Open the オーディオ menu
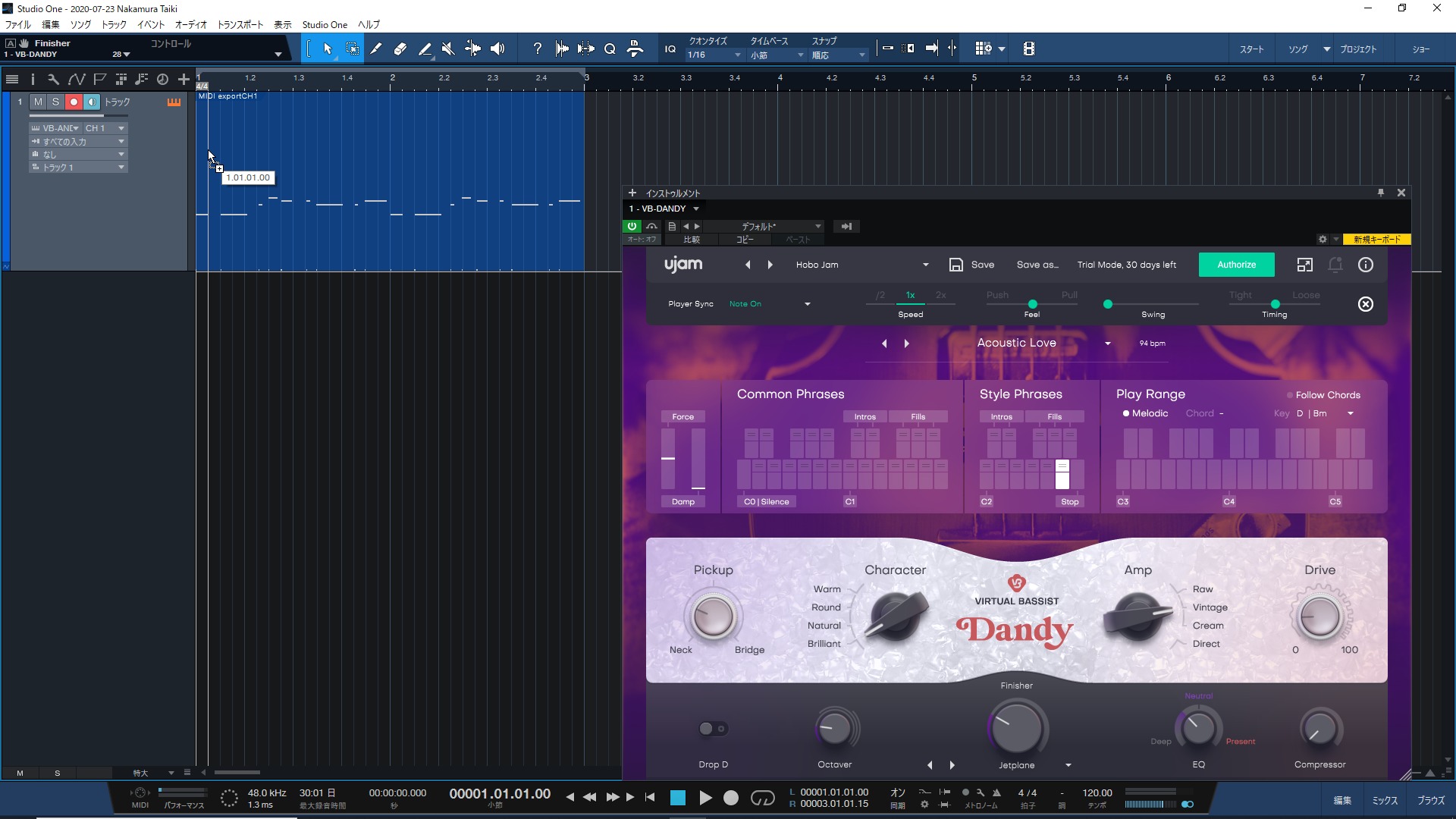 tap(191, 24)
